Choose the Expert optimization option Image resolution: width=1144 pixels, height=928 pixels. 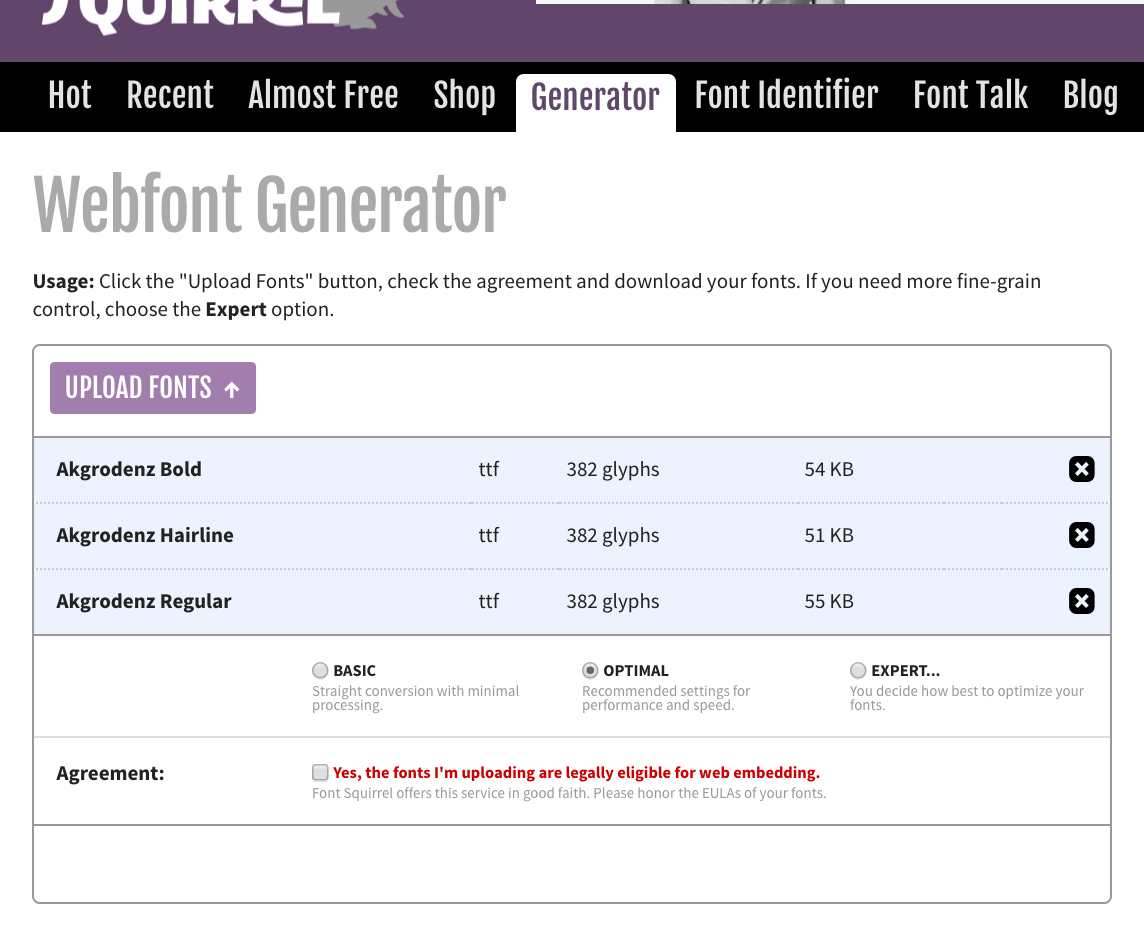click(x=858, y=670)
